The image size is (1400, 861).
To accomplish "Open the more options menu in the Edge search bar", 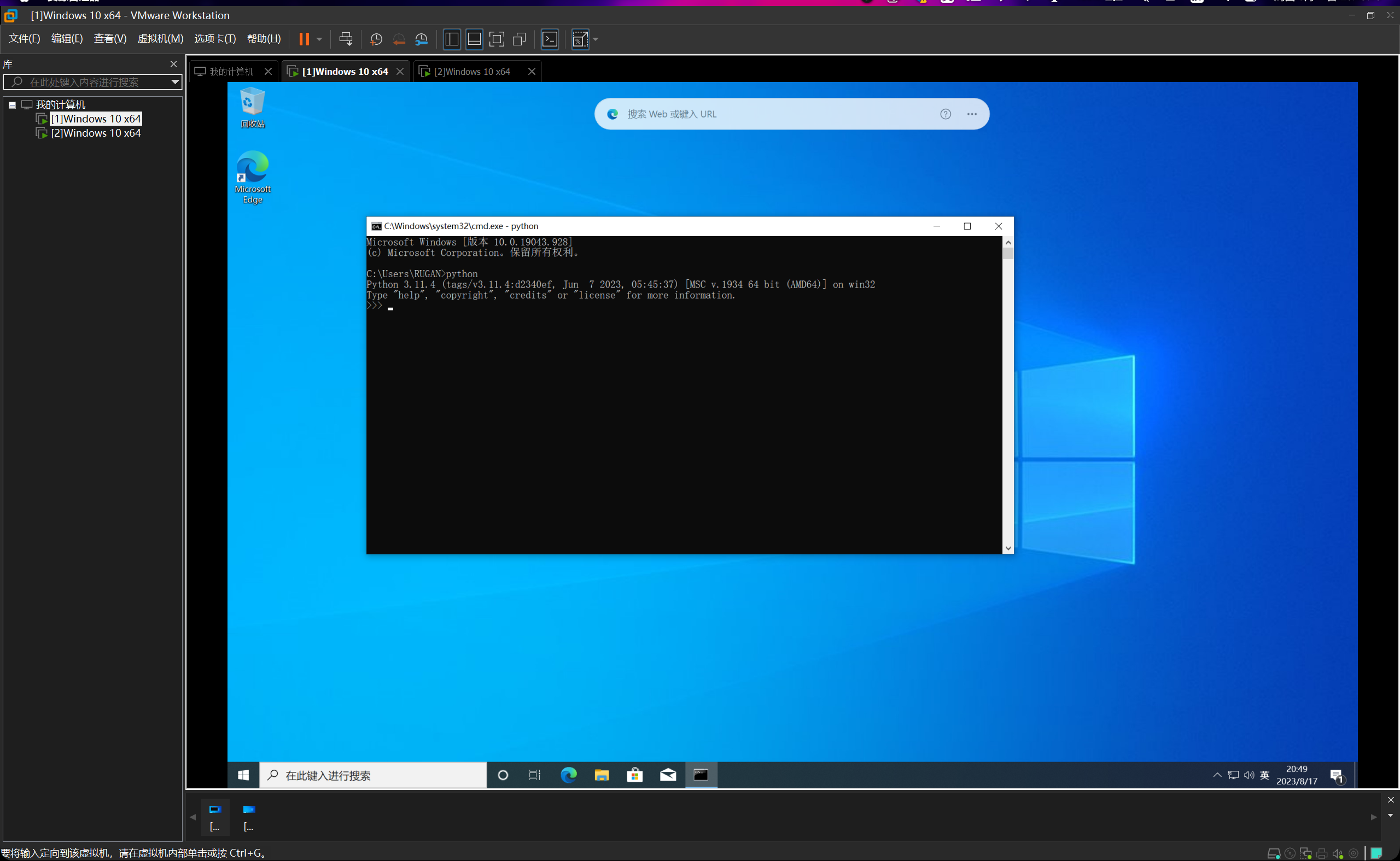I will point(972,114).
